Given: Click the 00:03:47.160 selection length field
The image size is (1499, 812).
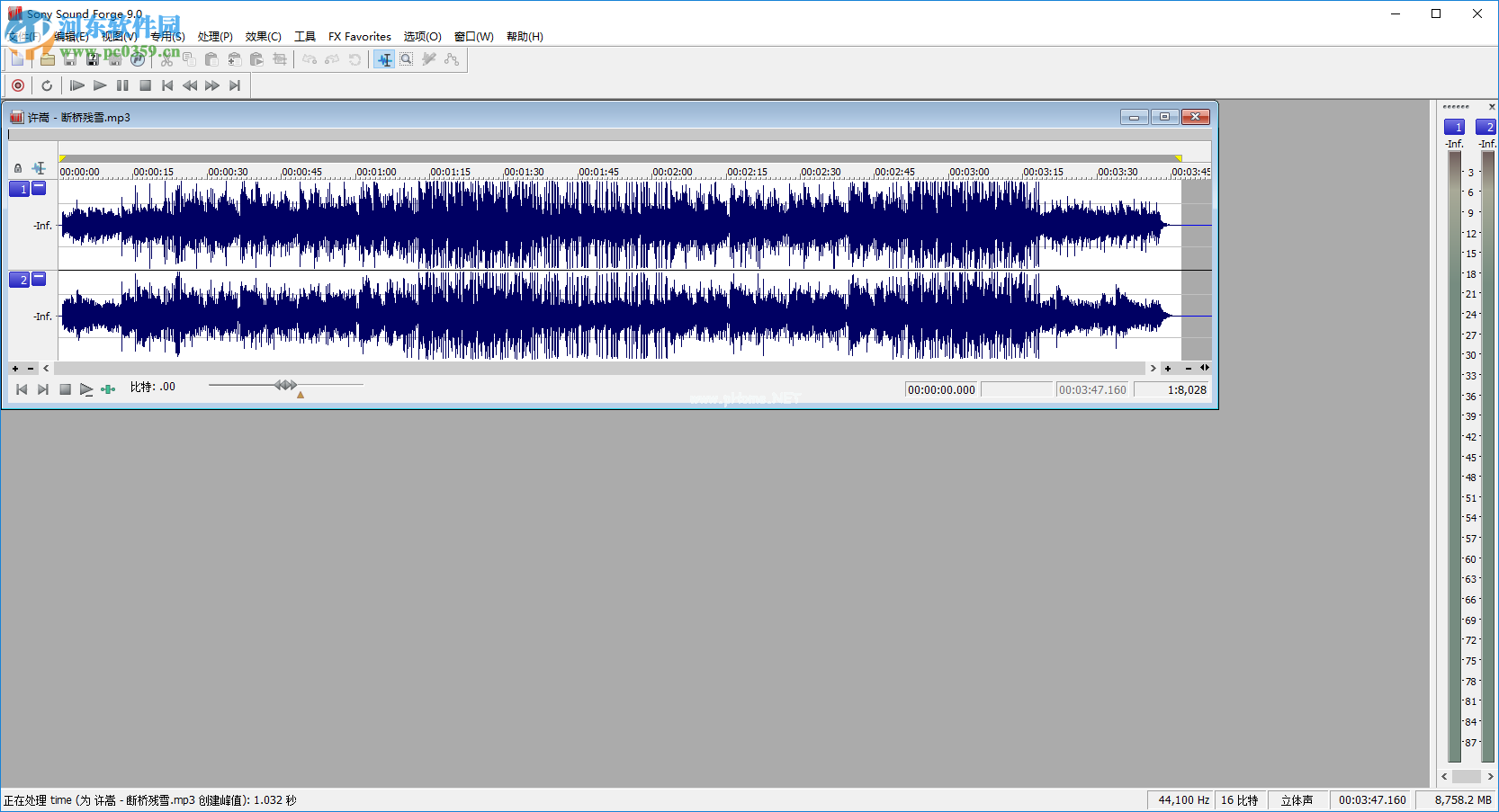Looking at the screenshot, I should pos(1092,389).
